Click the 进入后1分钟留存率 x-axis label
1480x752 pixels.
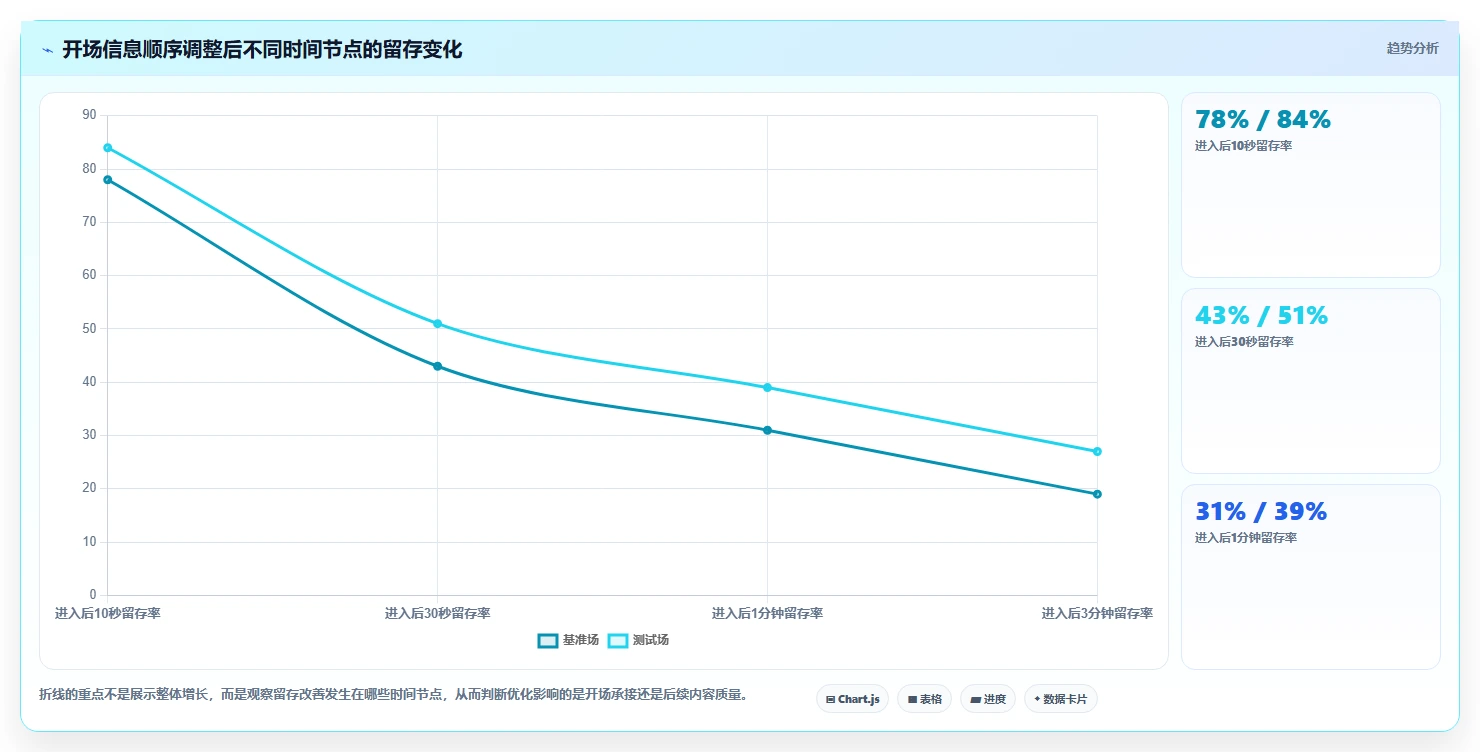coord(767,613)
